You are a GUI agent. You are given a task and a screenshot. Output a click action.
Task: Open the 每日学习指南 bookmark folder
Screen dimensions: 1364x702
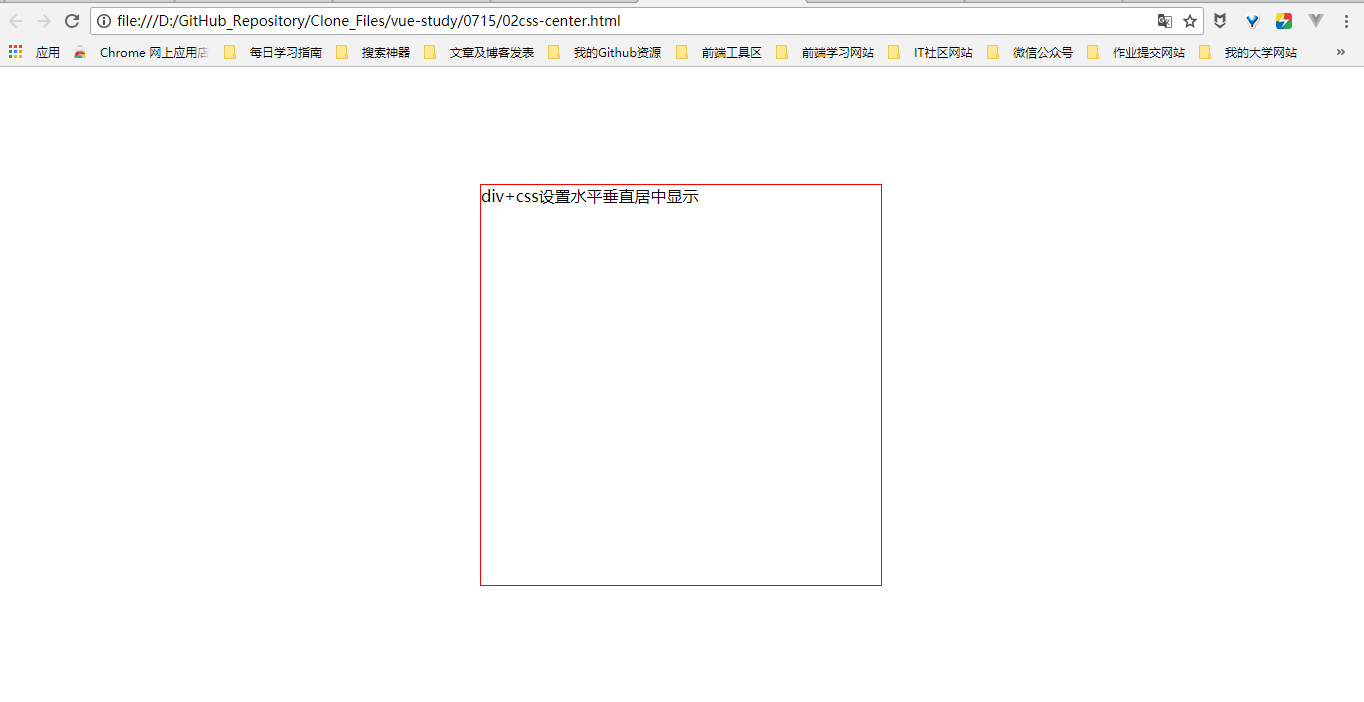pos(273,52)
